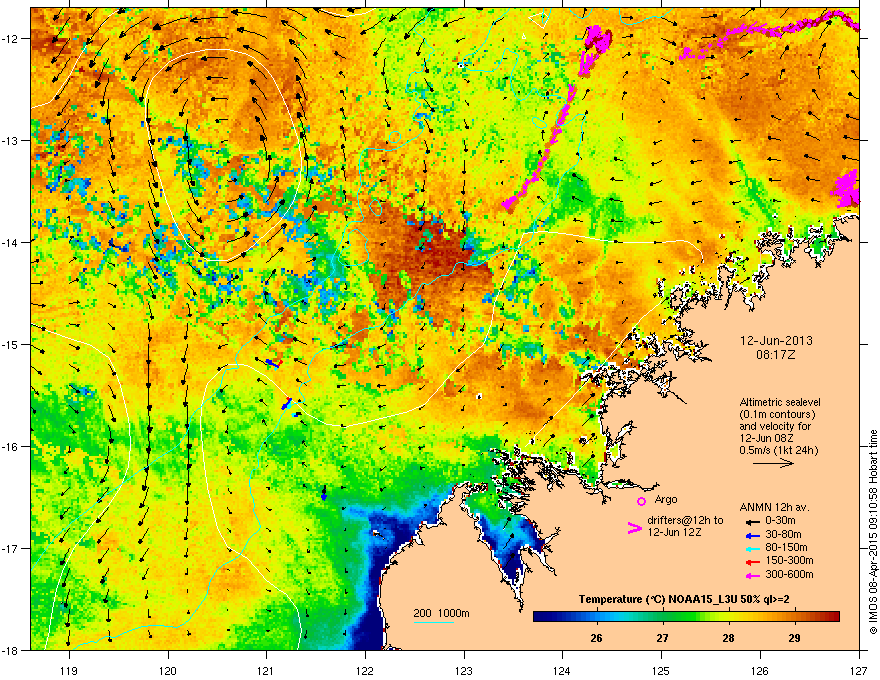This screenshot has height=680, width=880.
Task: Click the blue 30-80m arrow in ANMN legend
Action: point(753,535)
